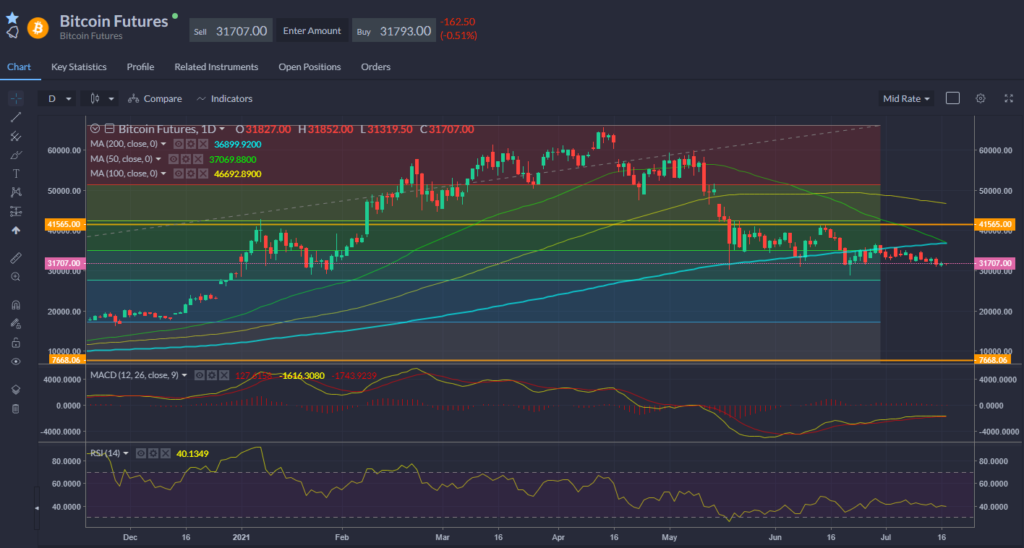Open the Mid Rate dropdown
Image resolution: width=1024 pixels, height=548 pixels.
point(906,99)
